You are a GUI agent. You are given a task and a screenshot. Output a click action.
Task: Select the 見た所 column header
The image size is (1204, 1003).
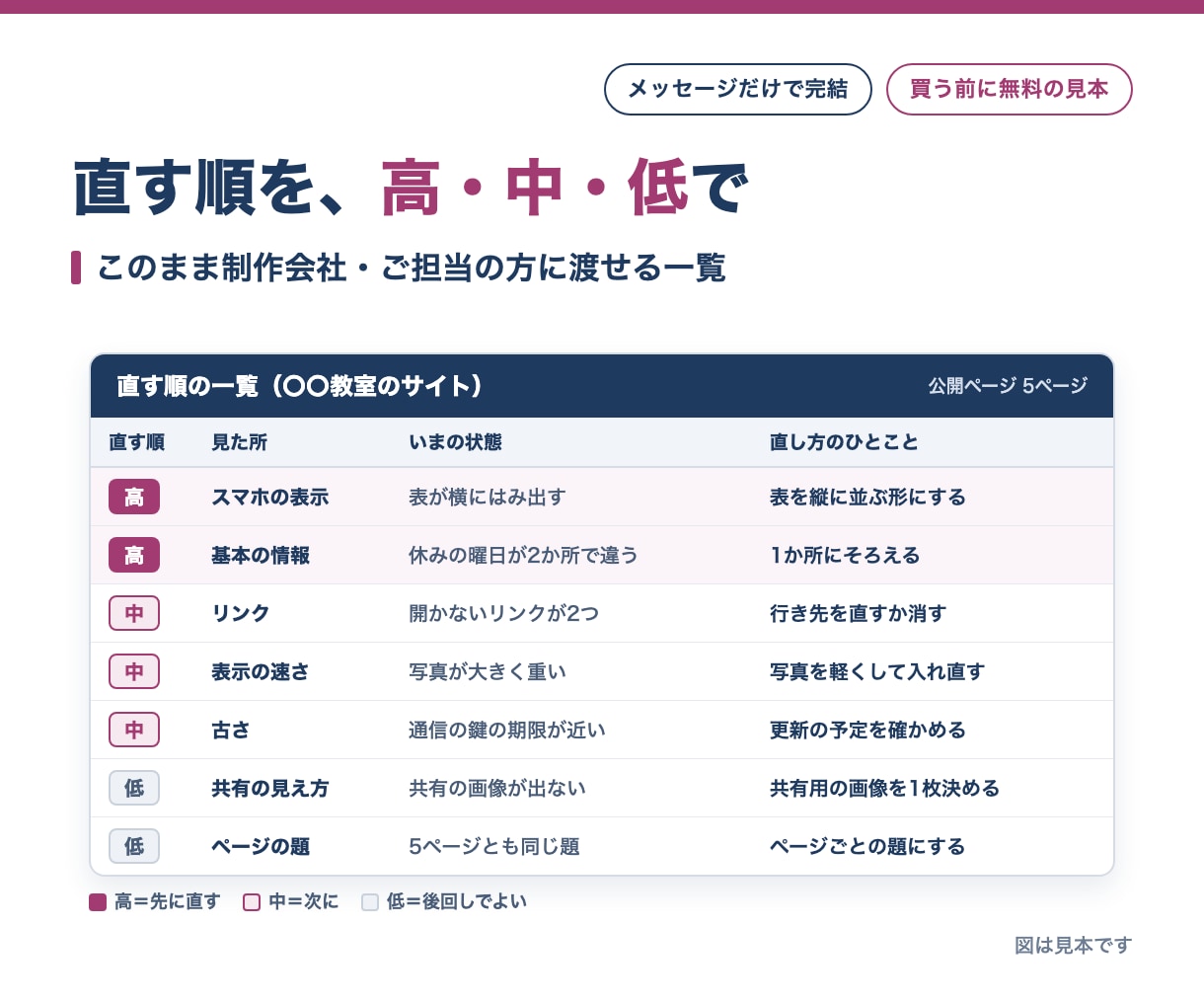[239, 442]
